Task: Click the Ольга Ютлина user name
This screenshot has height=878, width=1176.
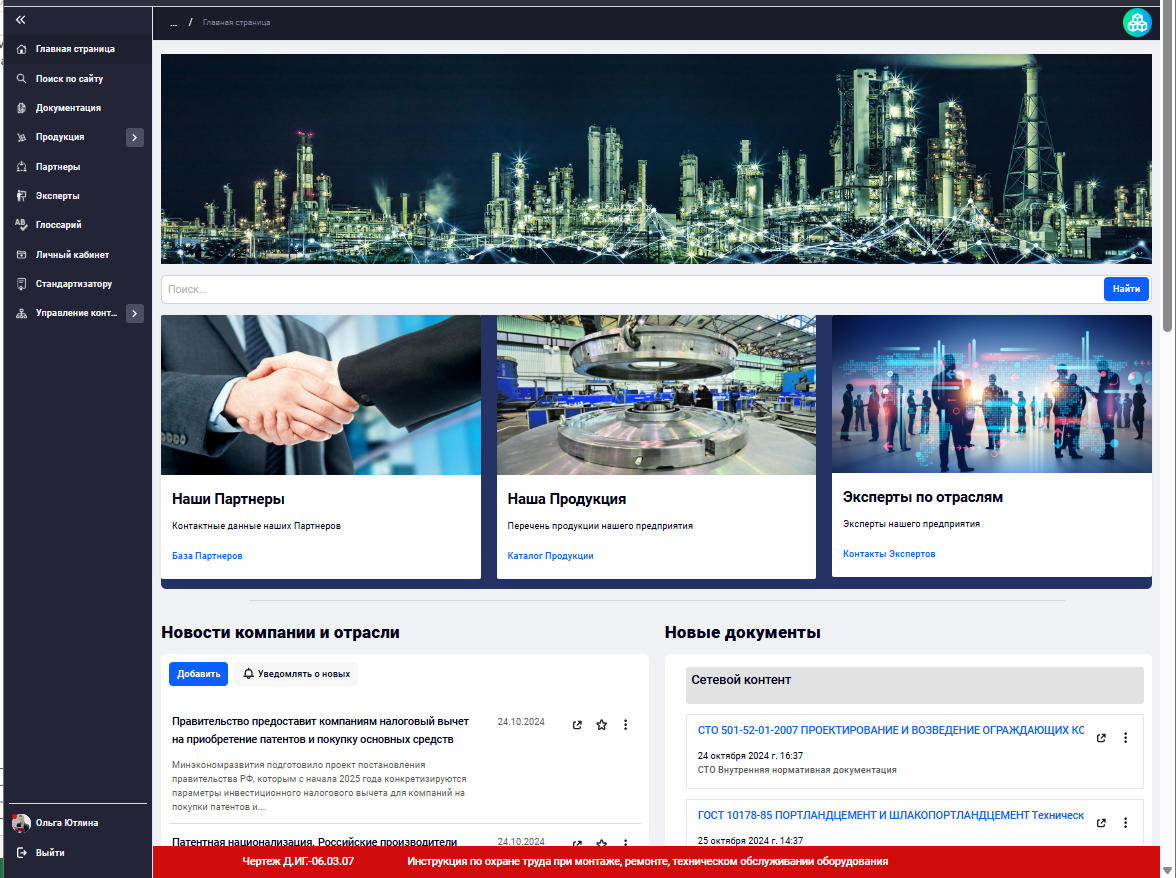Action: [x=67, y=823]
